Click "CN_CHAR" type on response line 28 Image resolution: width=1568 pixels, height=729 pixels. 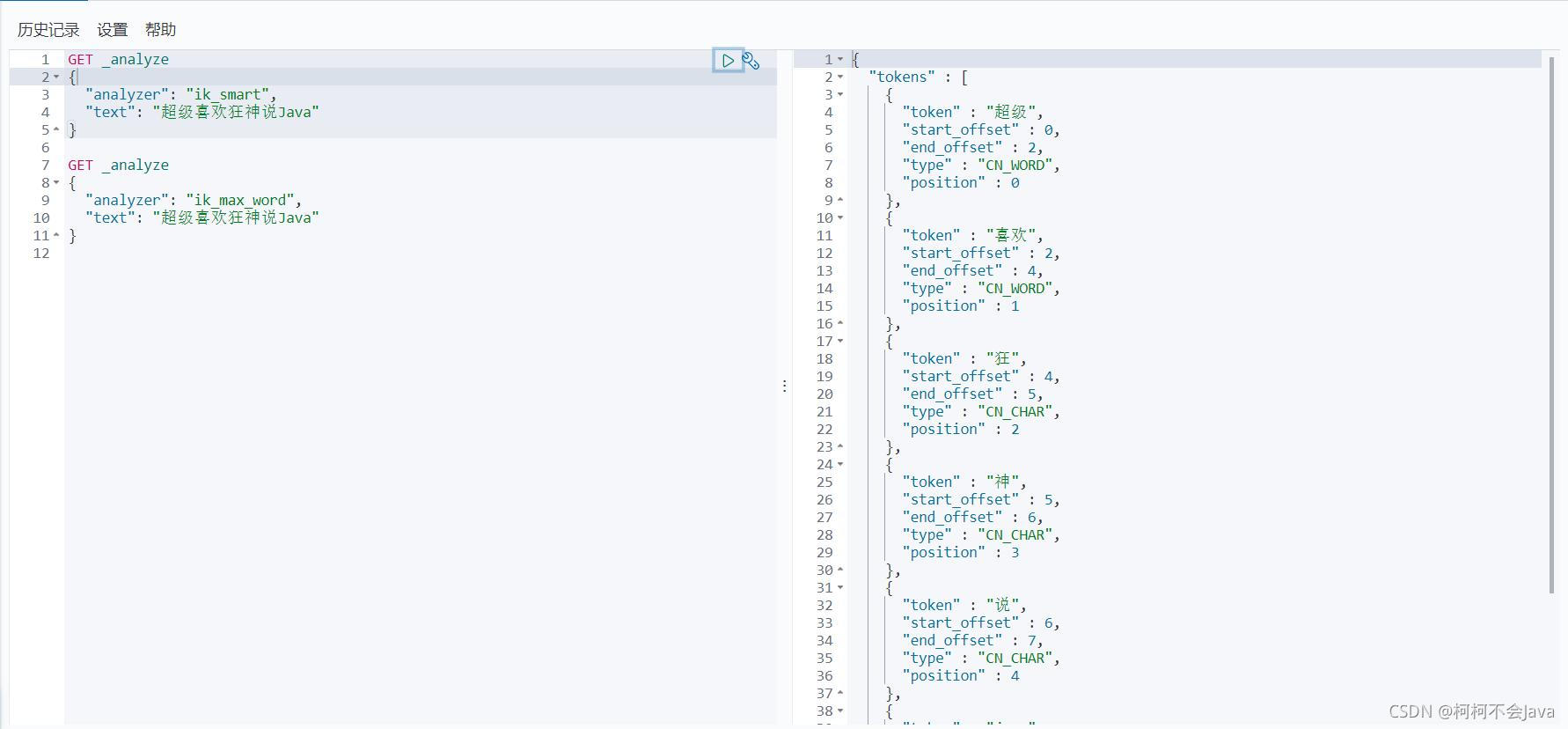click(1015, 535)
